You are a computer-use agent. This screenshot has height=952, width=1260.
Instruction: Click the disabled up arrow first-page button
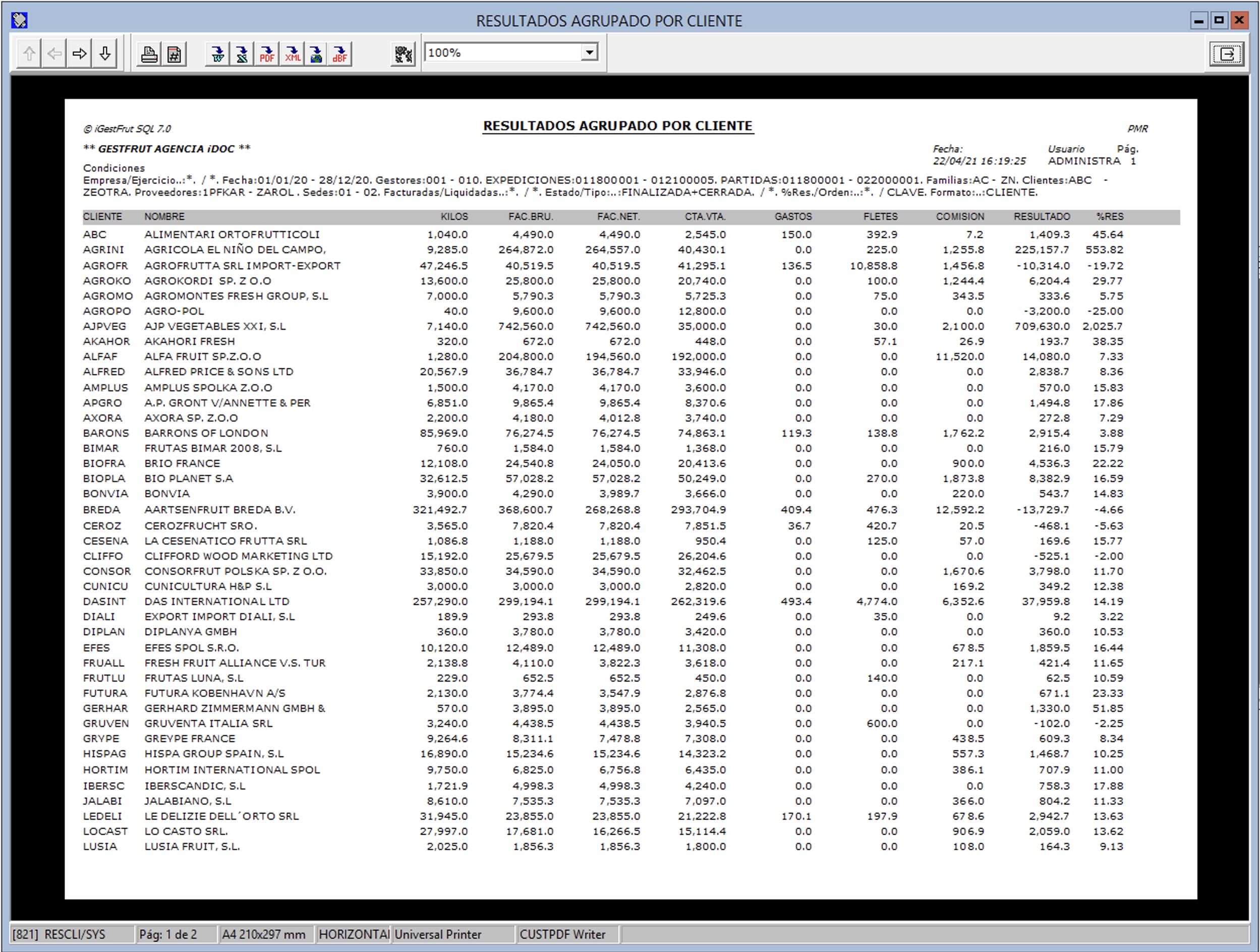click(29, 54)
